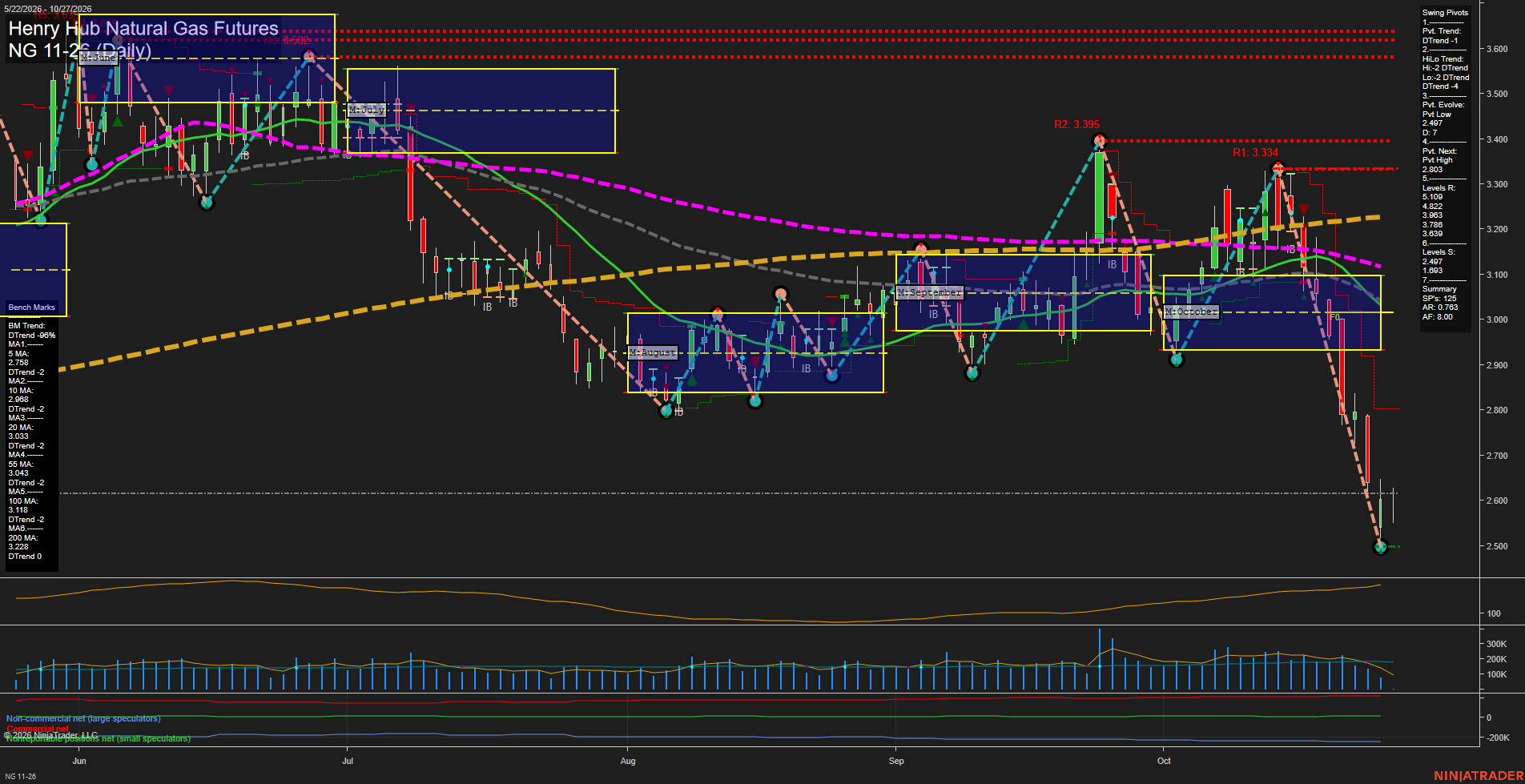Viewport: 1525px width, 784px height.
Task: Click the "BM Trend:" line in Bench Marks
Action: click(27, 326)
